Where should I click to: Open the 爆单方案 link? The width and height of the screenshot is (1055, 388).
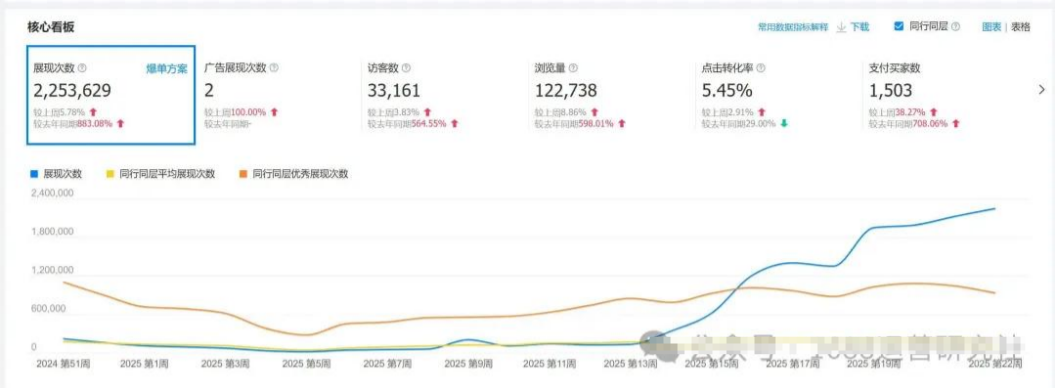click(x=167, y=69)
